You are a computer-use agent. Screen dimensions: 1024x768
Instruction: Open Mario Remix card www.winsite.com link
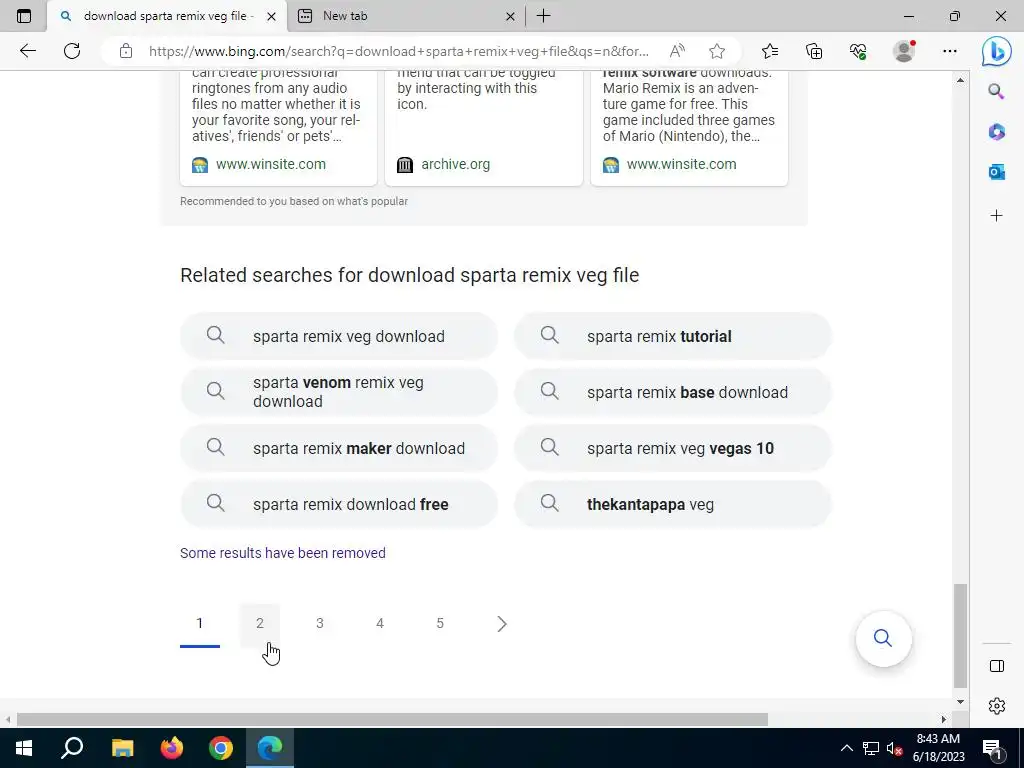click(681, 165)
